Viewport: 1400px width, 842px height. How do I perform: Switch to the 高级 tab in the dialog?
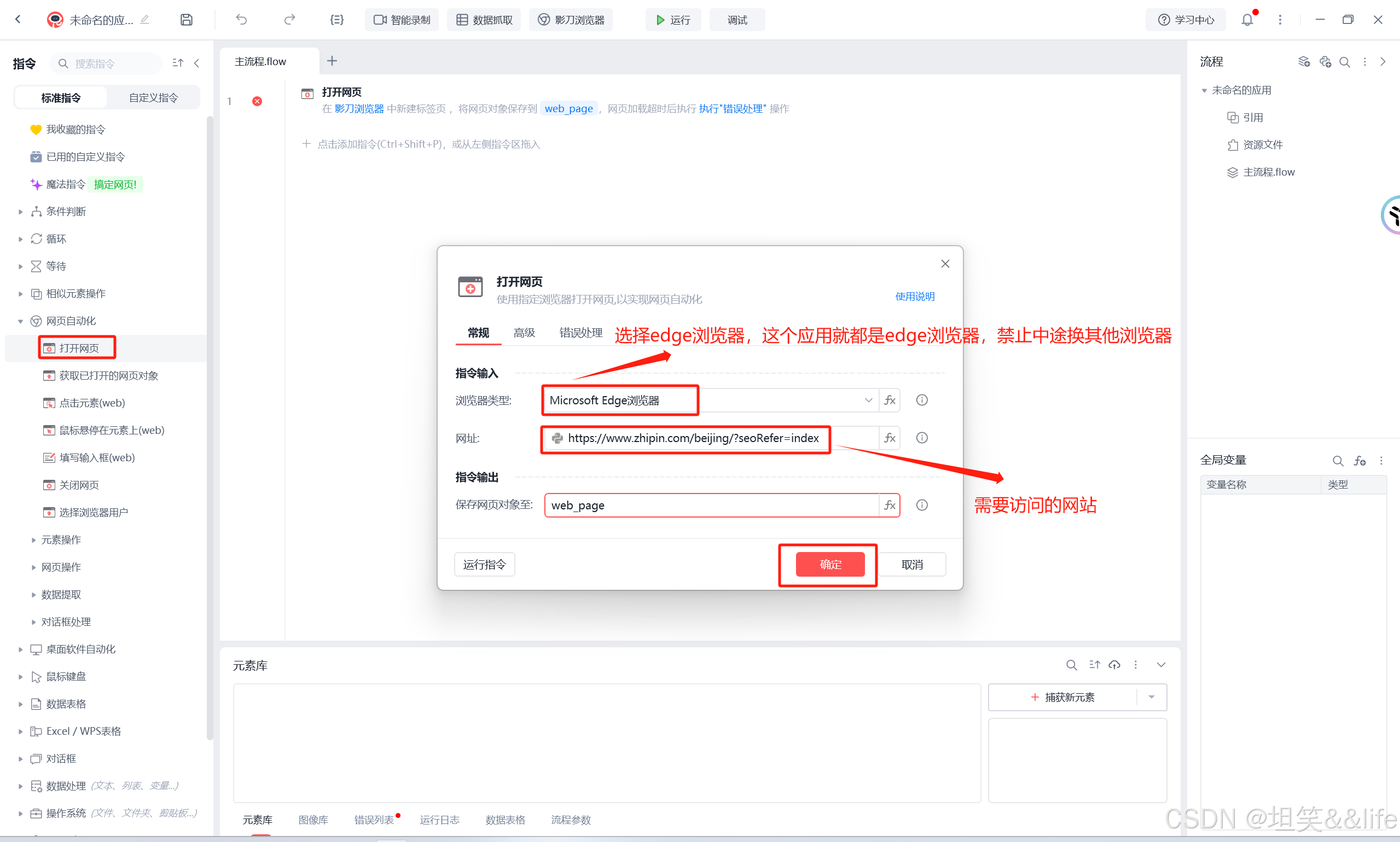(x=524, y=333)
